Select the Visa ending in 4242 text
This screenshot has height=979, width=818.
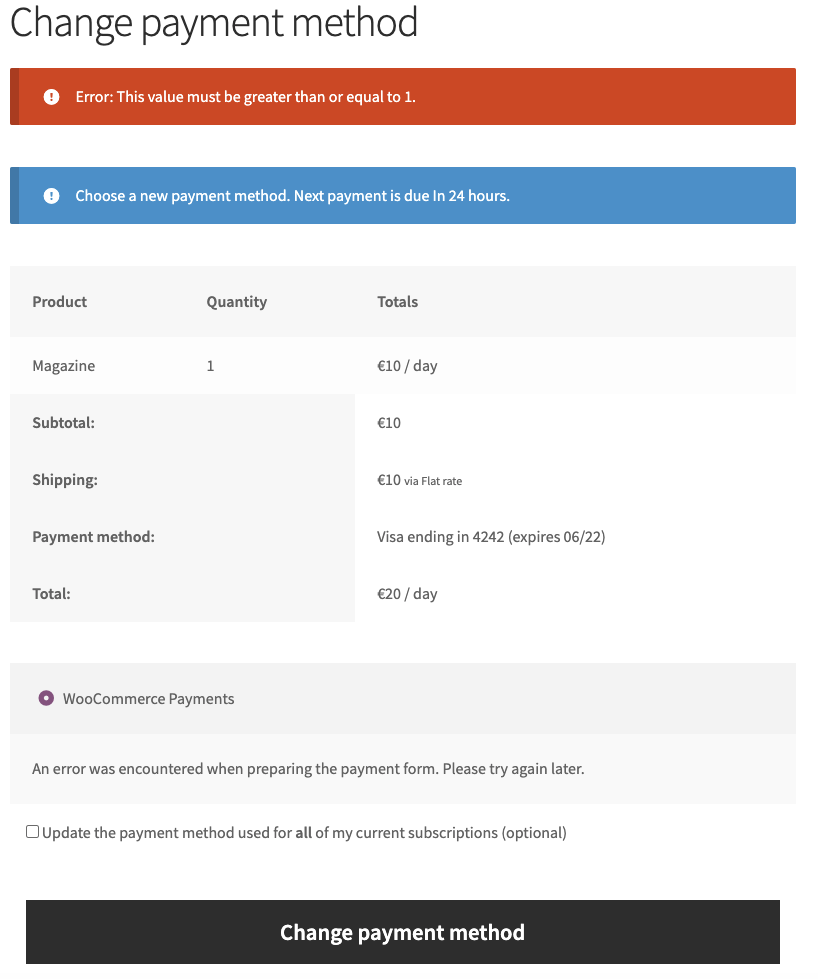(x=490, y=536)
